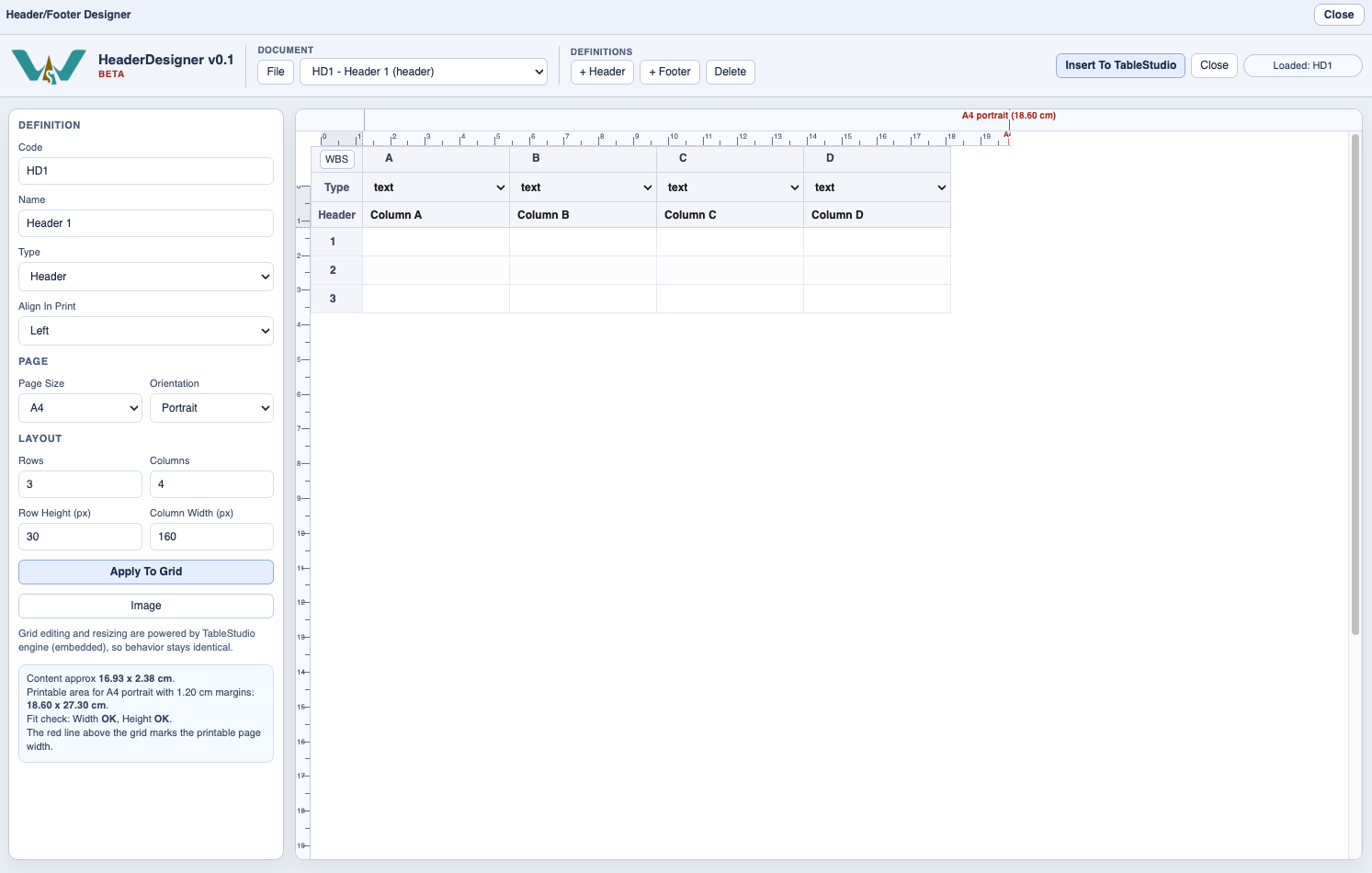Focus the Row Height input

(80, 537)
